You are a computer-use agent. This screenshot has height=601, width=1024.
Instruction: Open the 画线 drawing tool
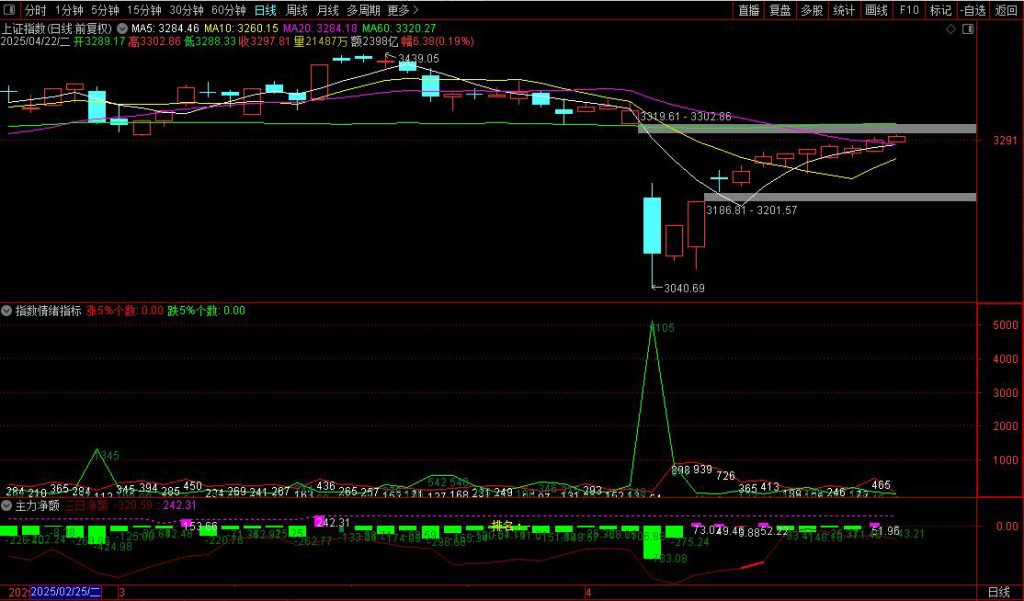pos(876,10)
